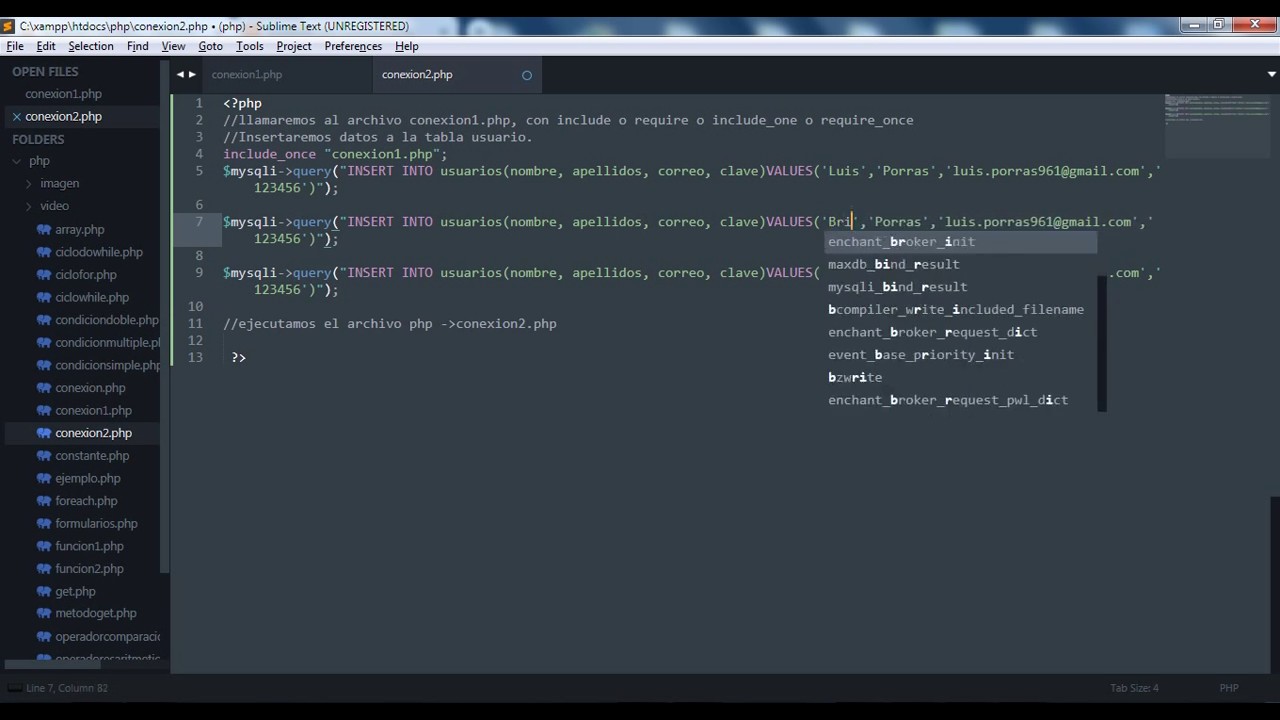Expand the imagen folder
Viewport: 1280px width, 720px height.
(x=29, y=184)
